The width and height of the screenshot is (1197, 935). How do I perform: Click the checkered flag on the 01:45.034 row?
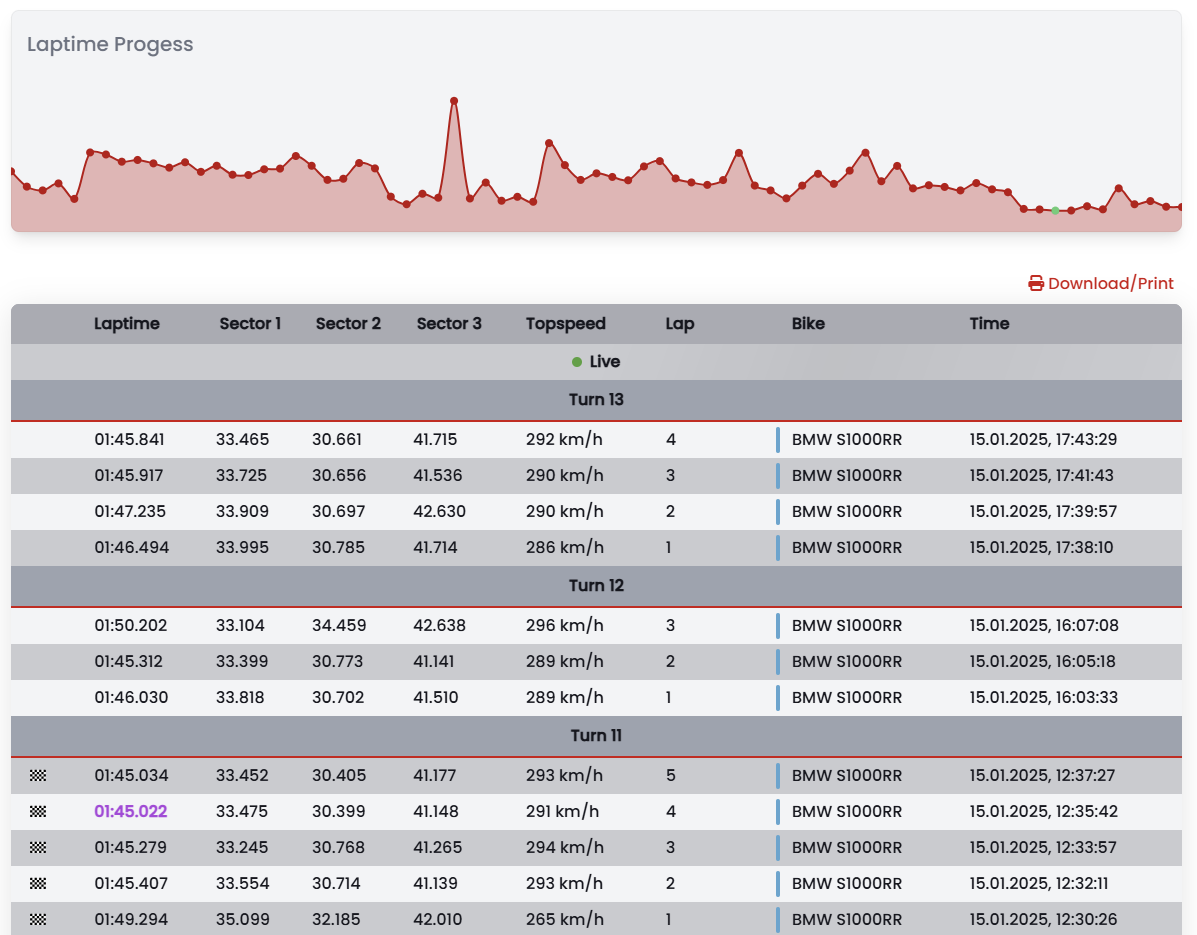click(x=38, y=775)
